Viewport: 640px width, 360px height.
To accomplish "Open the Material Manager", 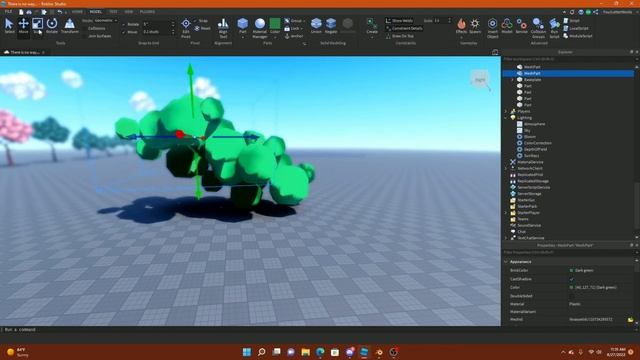I will pyautogui.click(x=260, y=28).
